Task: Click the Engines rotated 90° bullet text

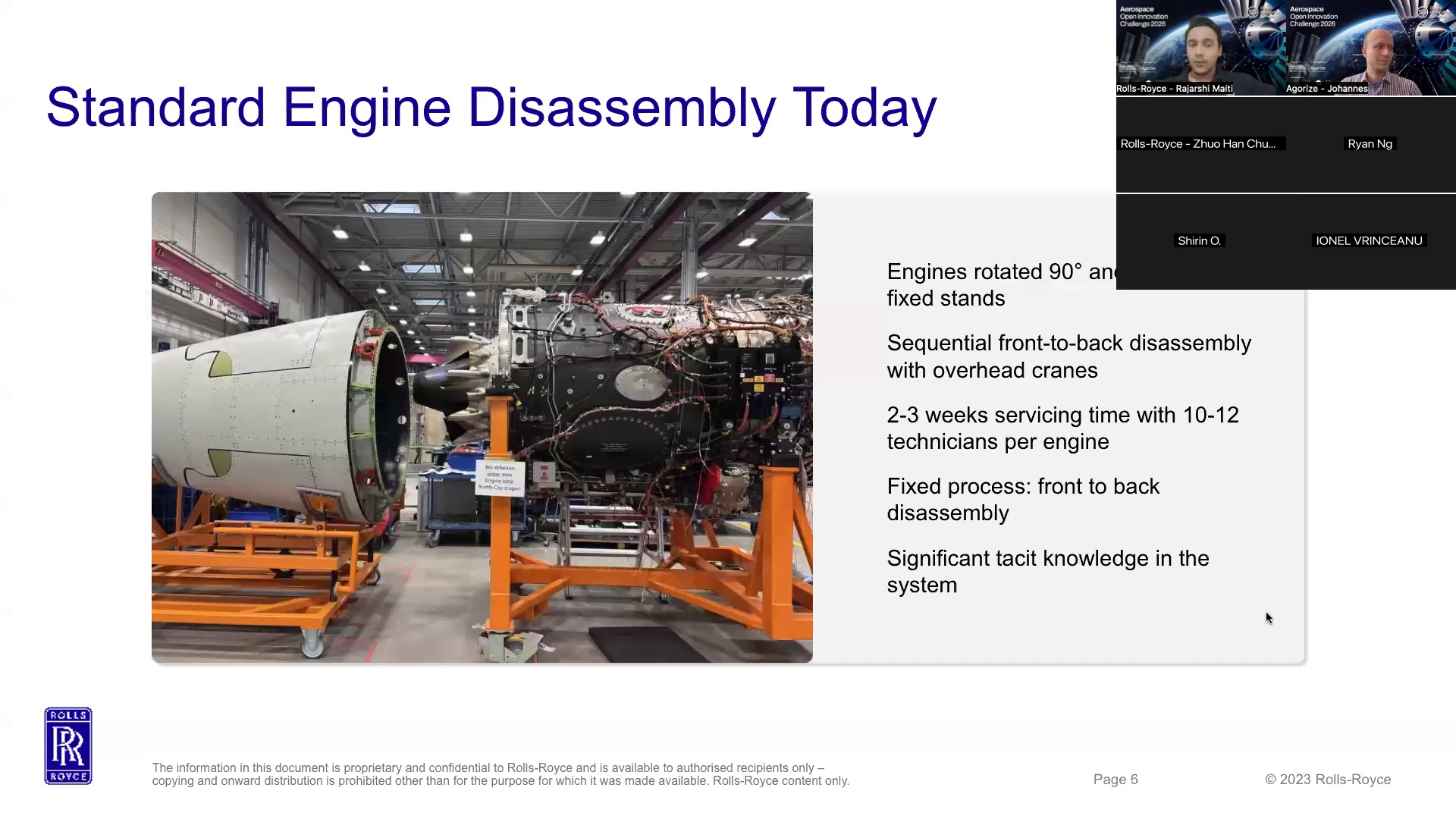Action: 1001,285
